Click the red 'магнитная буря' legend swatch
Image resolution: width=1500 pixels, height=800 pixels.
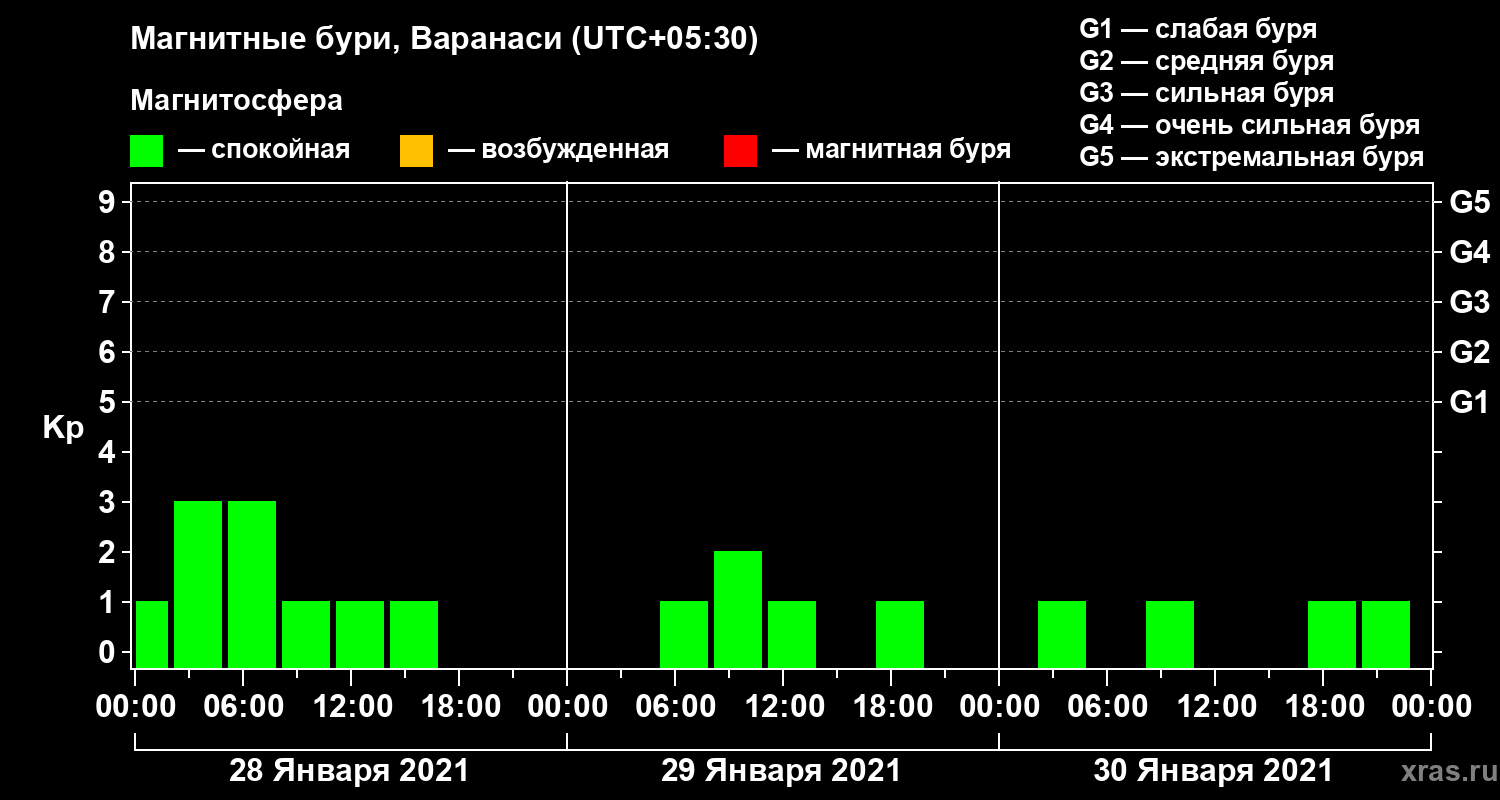[740, 151]
